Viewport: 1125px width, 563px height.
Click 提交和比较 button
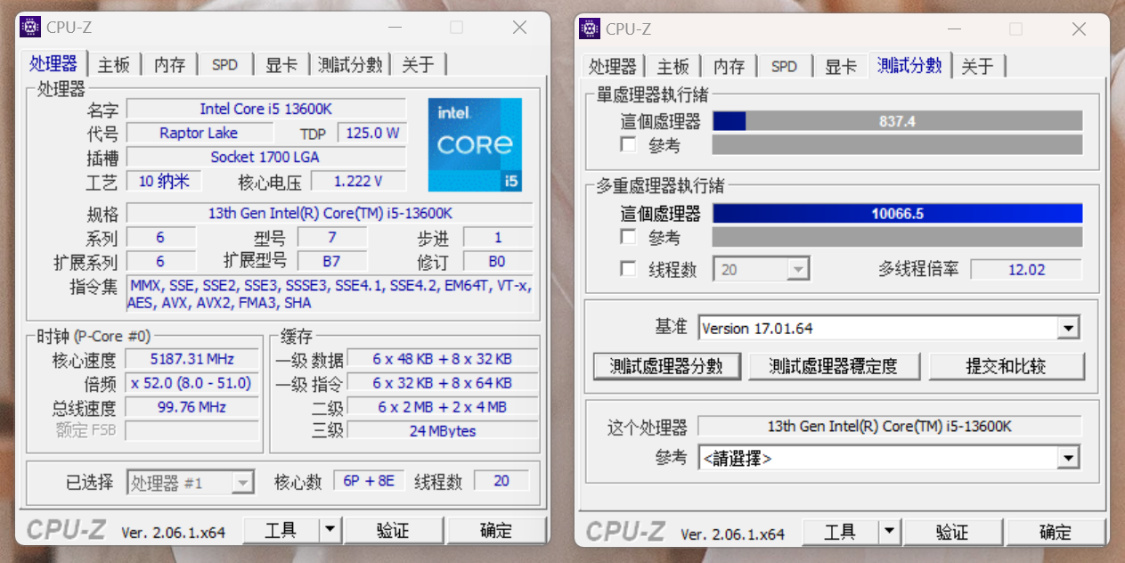(x=1006, y=366)
